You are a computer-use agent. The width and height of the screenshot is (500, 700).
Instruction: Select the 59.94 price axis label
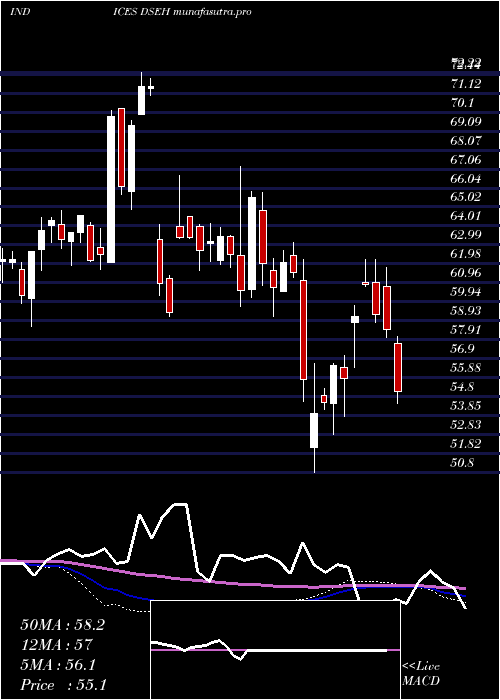[x=467, y=292]
